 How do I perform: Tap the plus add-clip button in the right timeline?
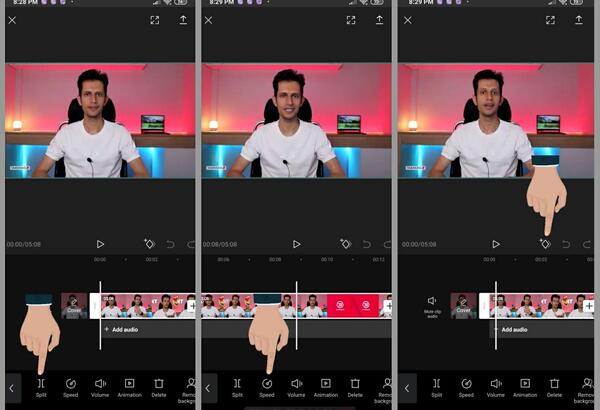(589, 306)
